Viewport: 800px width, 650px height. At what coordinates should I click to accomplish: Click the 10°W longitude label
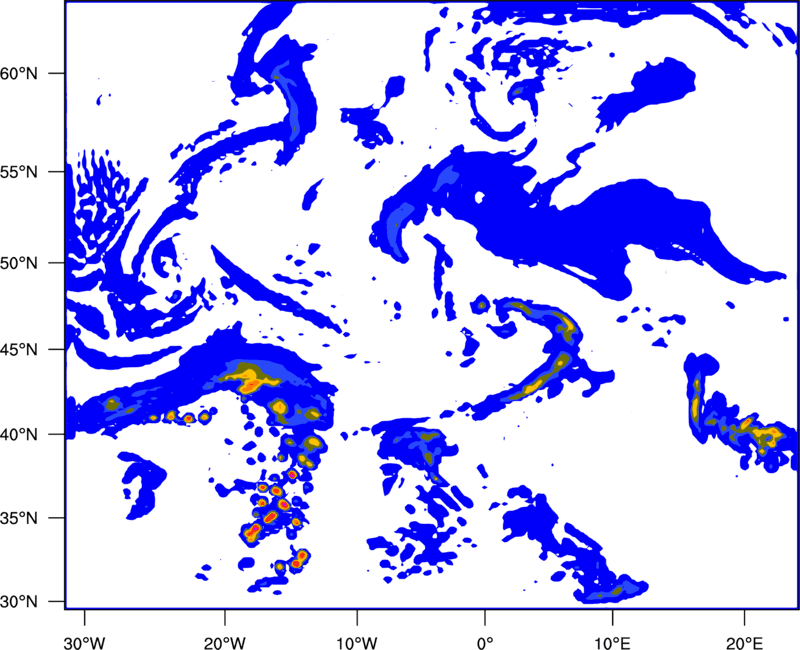(x=357, y=643)
